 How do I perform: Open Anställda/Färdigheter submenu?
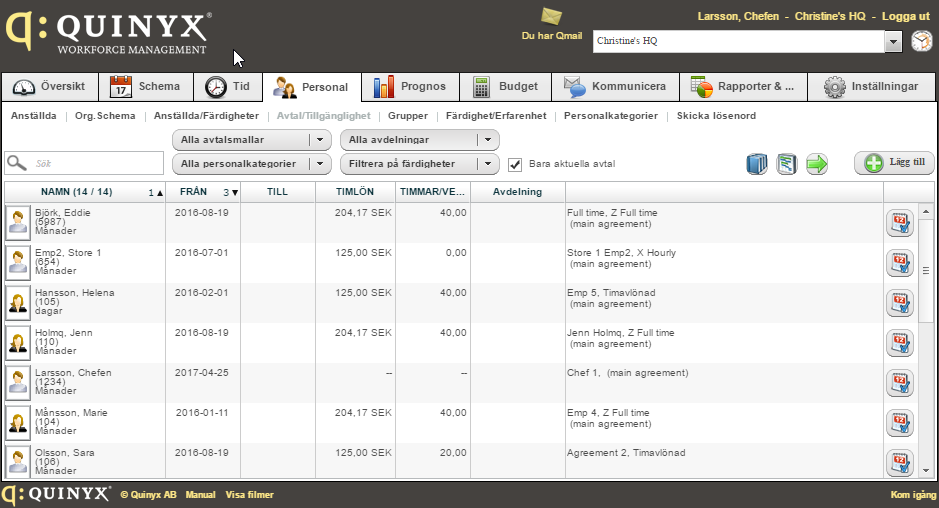[207, 116]
